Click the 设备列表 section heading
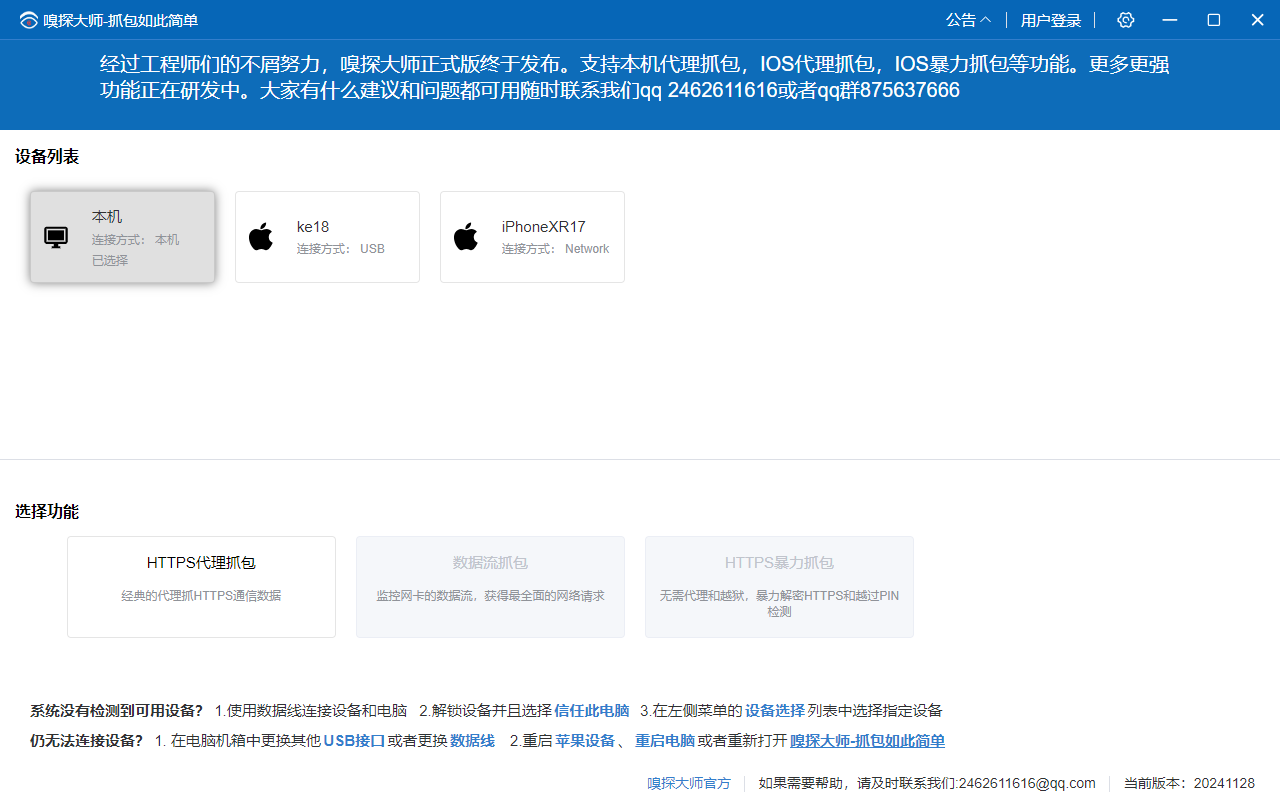This screenshot has width=1280, height=800. coord(47,156)
